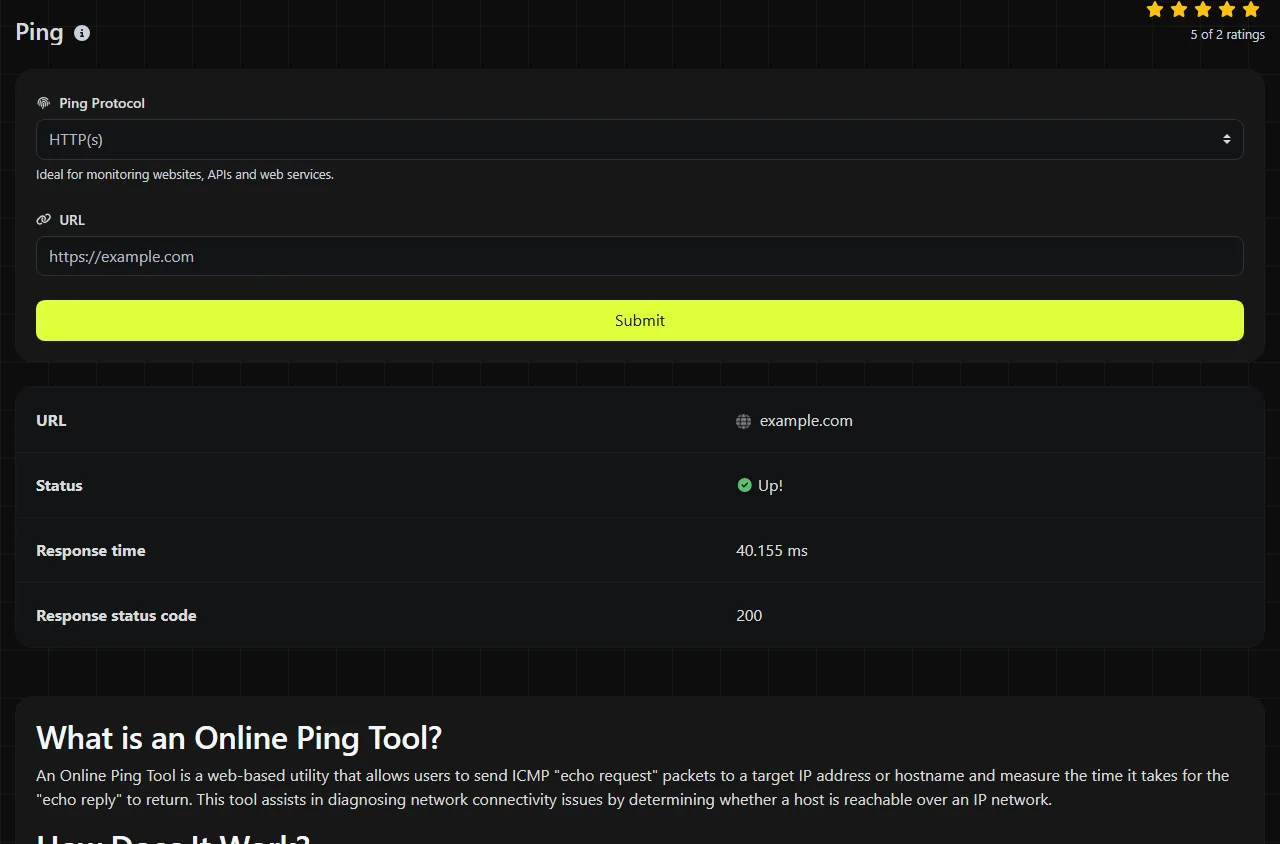
Task: Click the '200' status code value
Action: click(749, 616)
